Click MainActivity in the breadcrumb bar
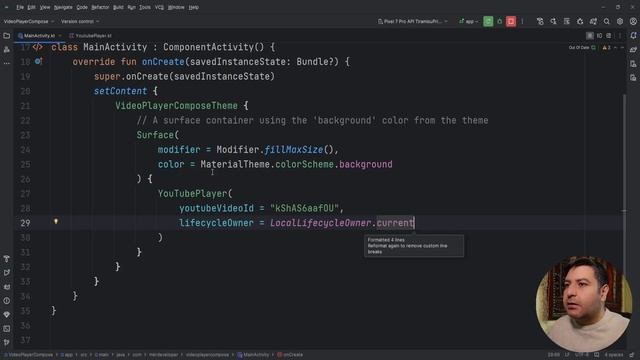 (253, 355)
